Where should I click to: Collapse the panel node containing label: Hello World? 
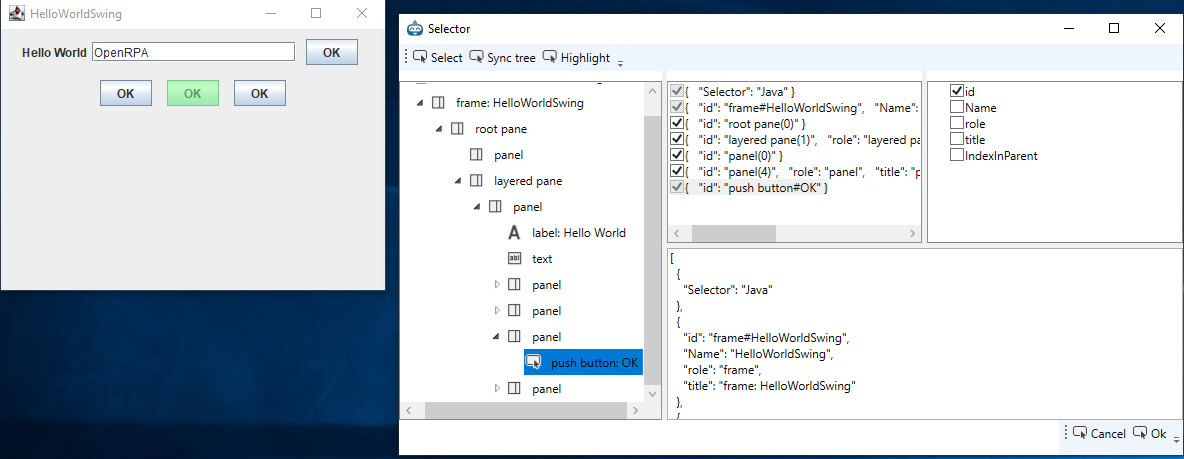[x=476, y=207]
